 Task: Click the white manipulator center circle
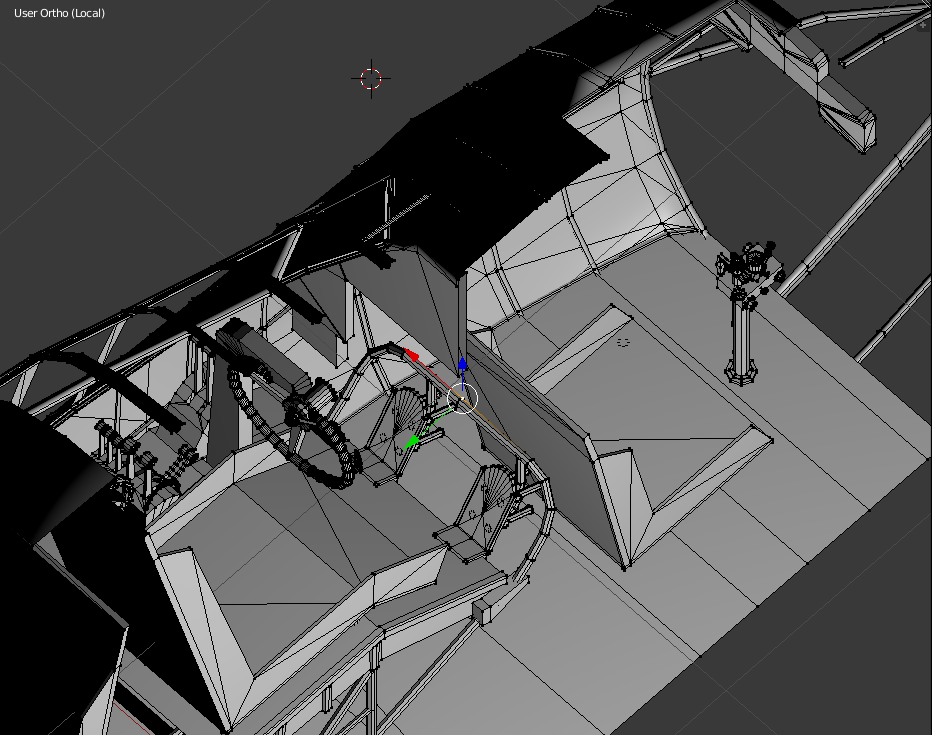point(462,398)
